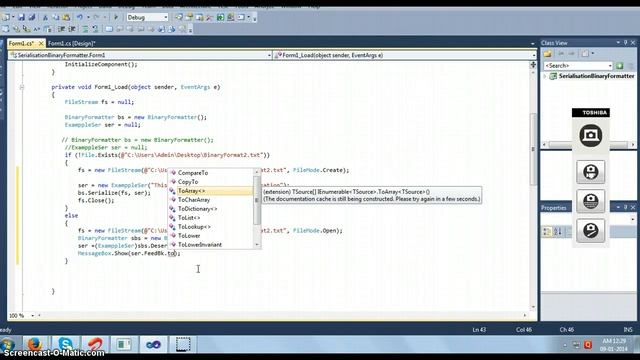Click the Cut scissors icon
Viewport: 640px width, 360px height.
pyautogui.click(x=45, y=17)
